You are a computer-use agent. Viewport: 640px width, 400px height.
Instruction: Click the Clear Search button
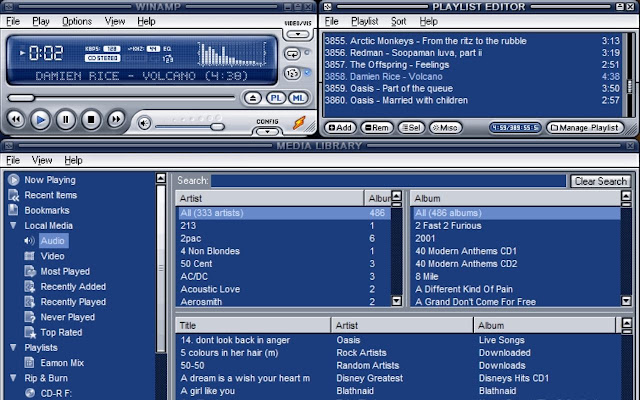tap(600, 181)
